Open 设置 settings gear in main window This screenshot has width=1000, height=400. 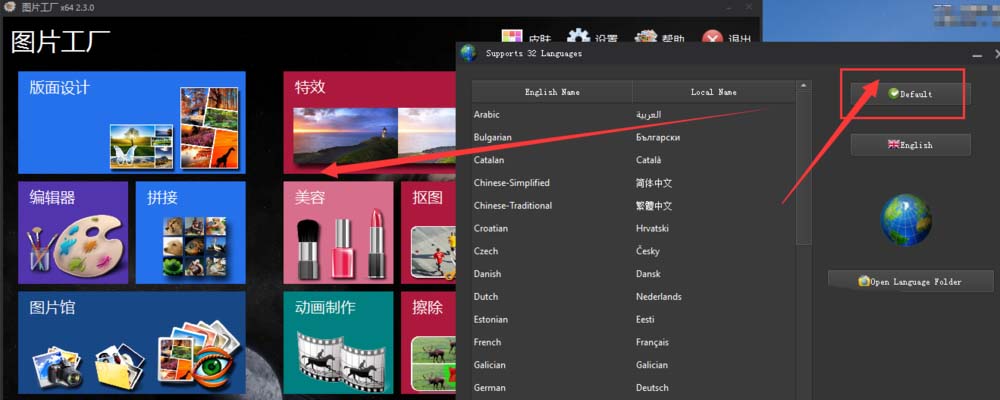point(578,37)
